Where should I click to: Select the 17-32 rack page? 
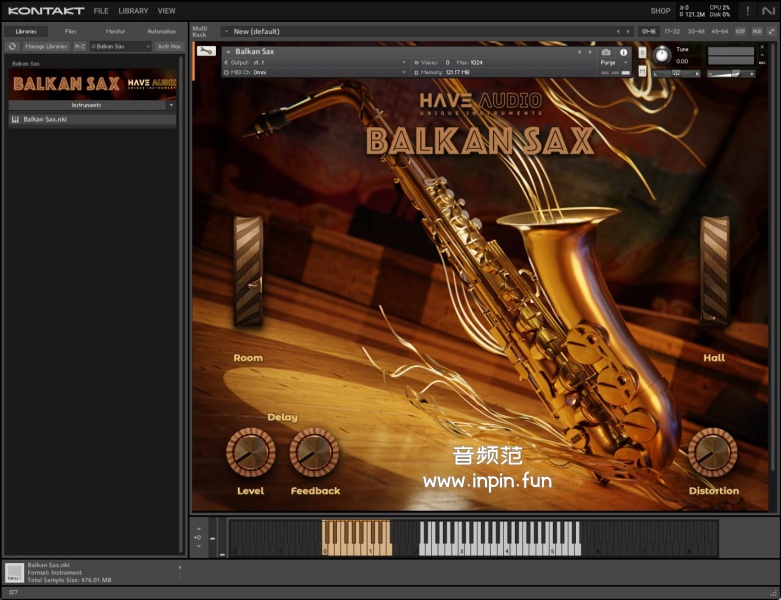click(672, 31)
